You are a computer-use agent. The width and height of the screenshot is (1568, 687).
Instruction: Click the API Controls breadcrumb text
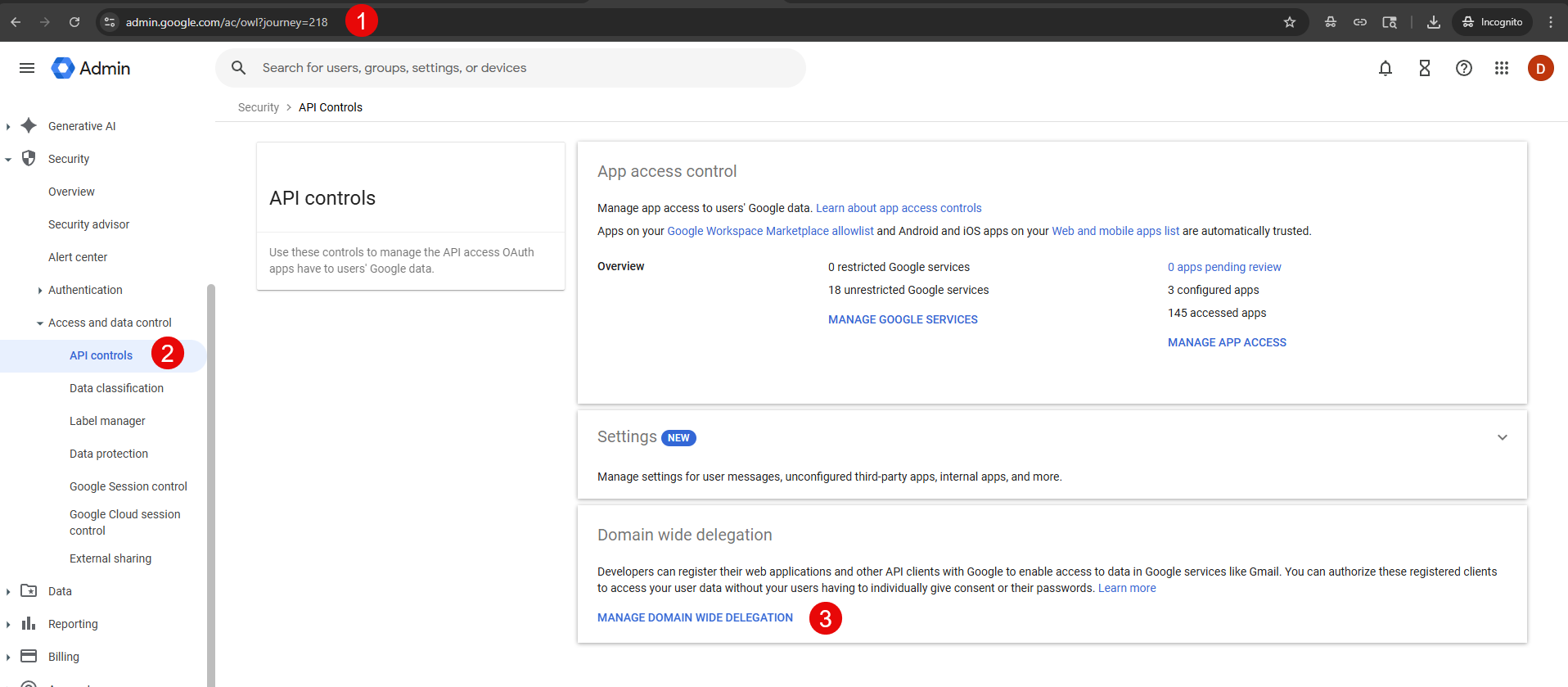tap(331, 107)
